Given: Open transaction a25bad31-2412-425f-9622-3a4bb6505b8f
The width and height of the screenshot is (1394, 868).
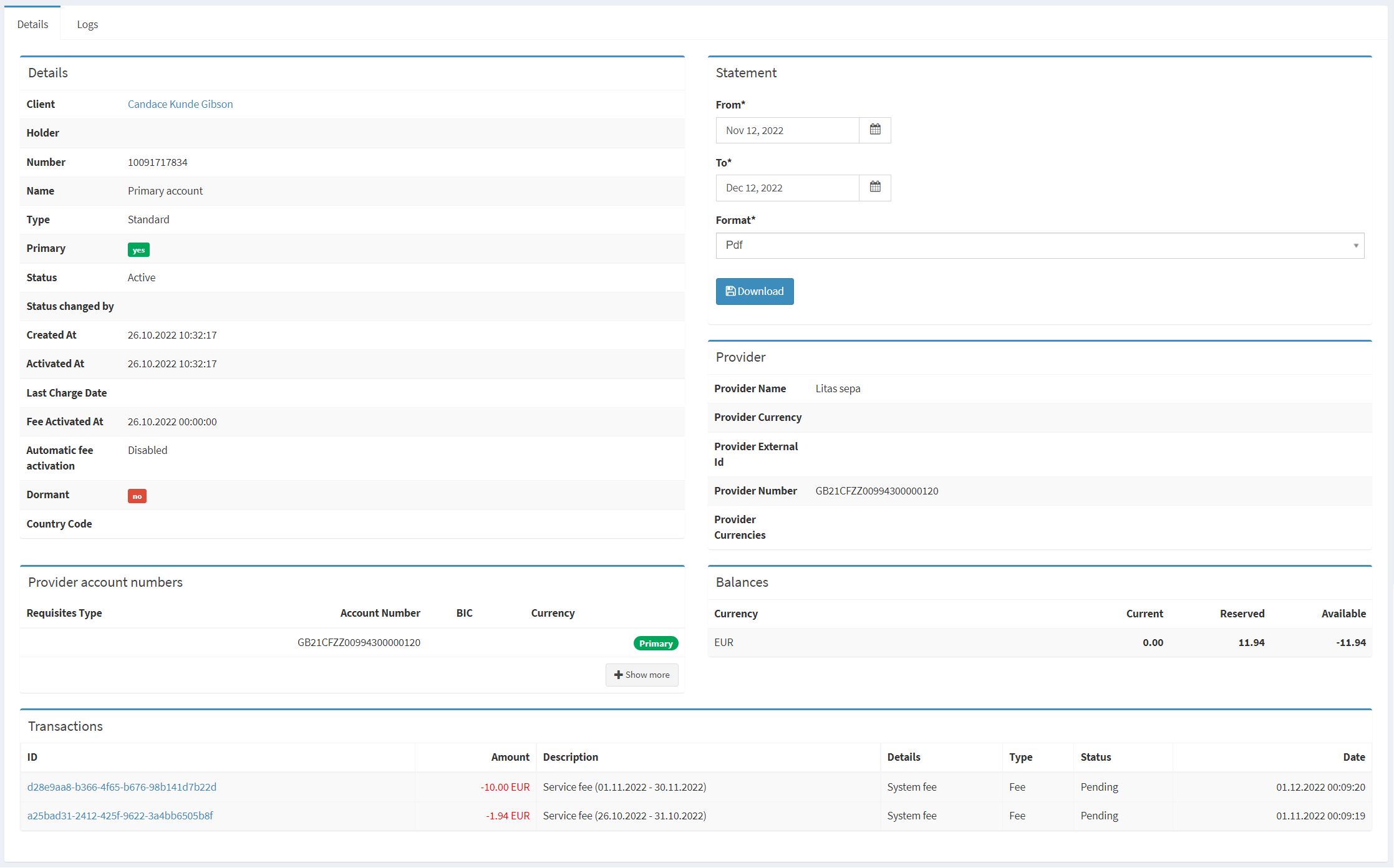Looking at the screenshot, I should point(120,816).
